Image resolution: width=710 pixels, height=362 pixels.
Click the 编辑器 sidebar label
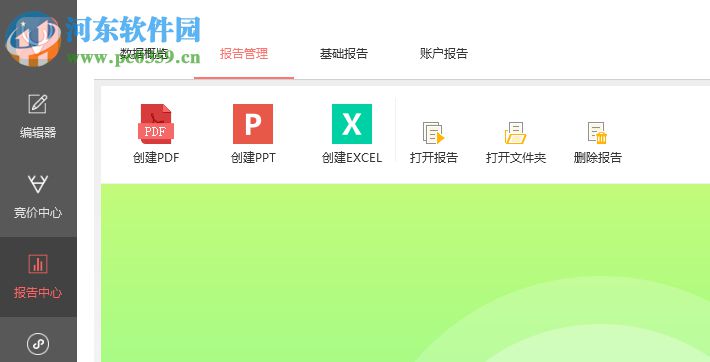38,132
